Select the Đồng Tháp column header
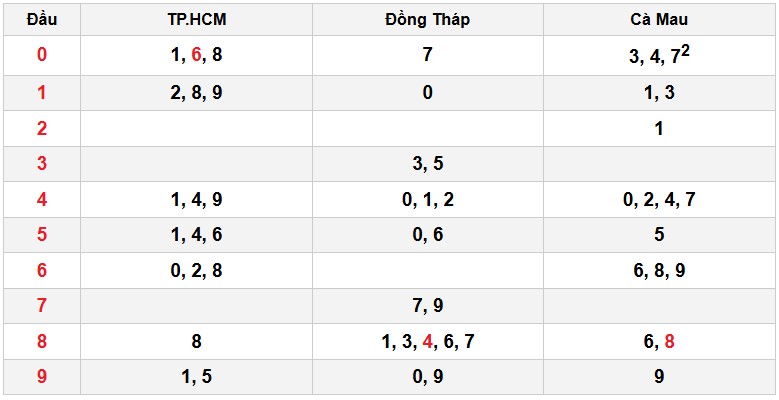This screenshot has width=779, height=400. (427, 20)
